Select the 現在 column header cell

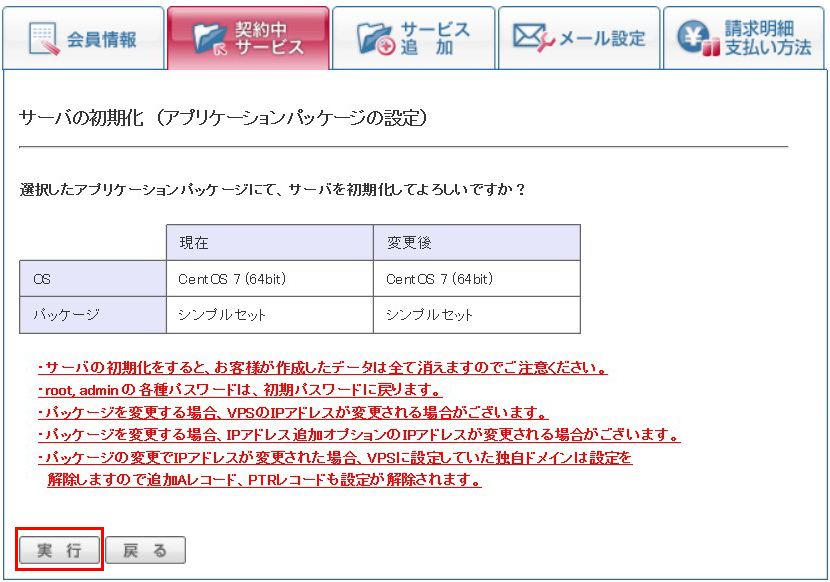269,243
